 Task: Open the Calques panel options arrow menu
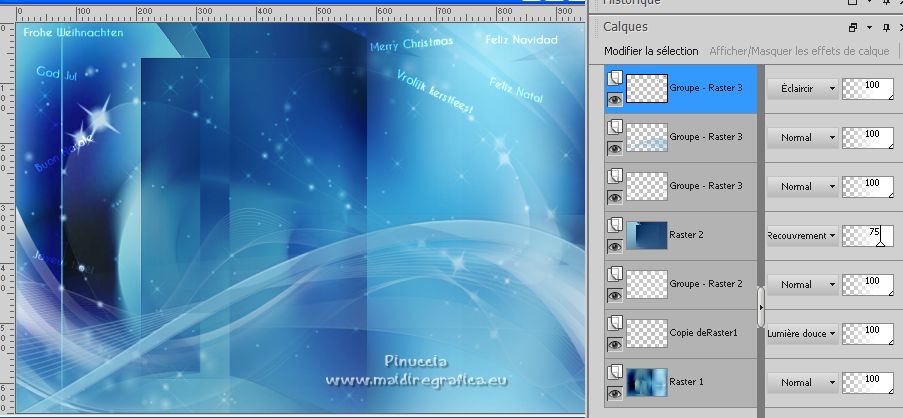[x=870, y=27]
